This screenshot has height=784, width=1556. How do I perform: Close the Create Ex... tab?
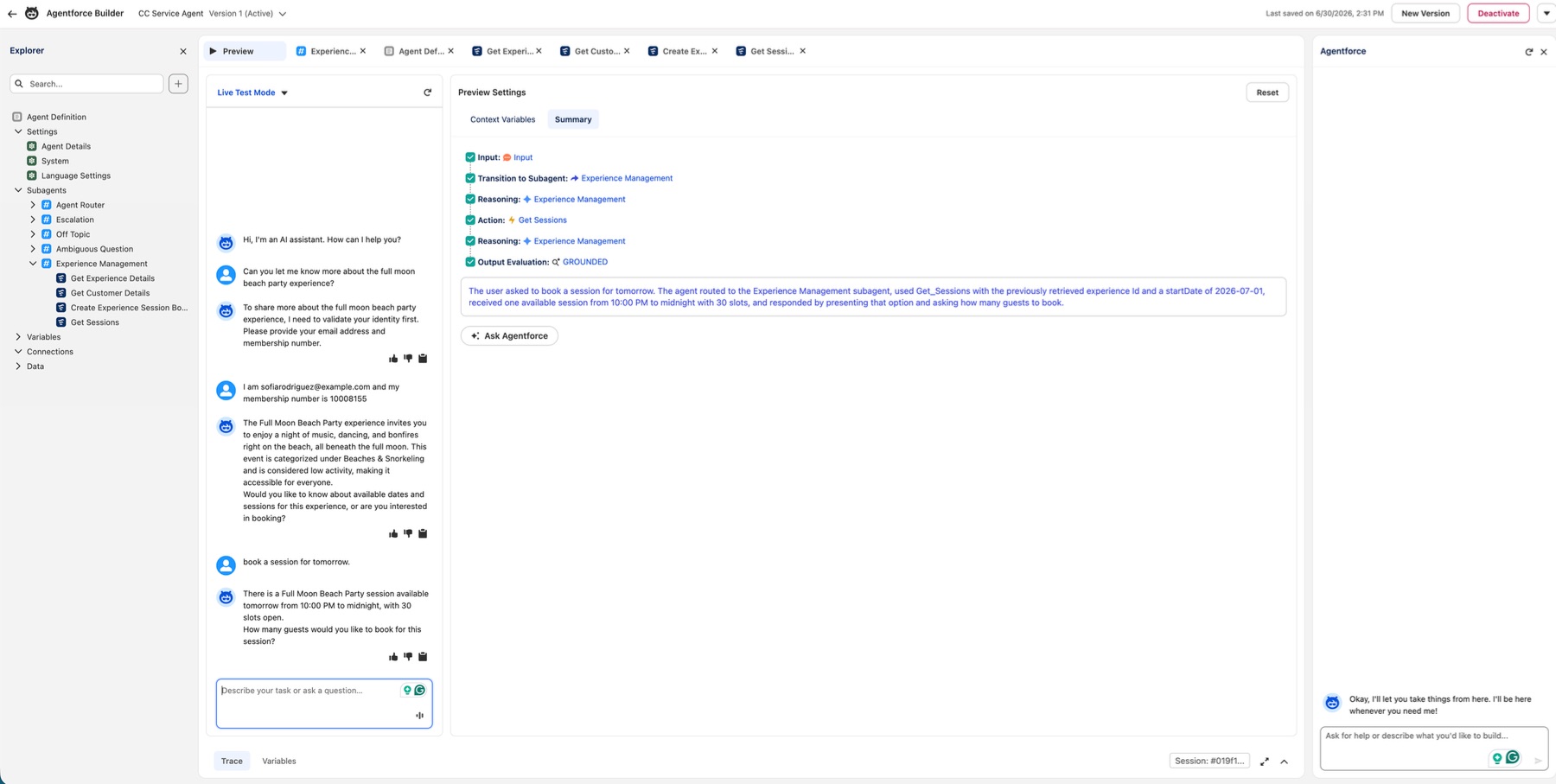[x=715, y=51]
